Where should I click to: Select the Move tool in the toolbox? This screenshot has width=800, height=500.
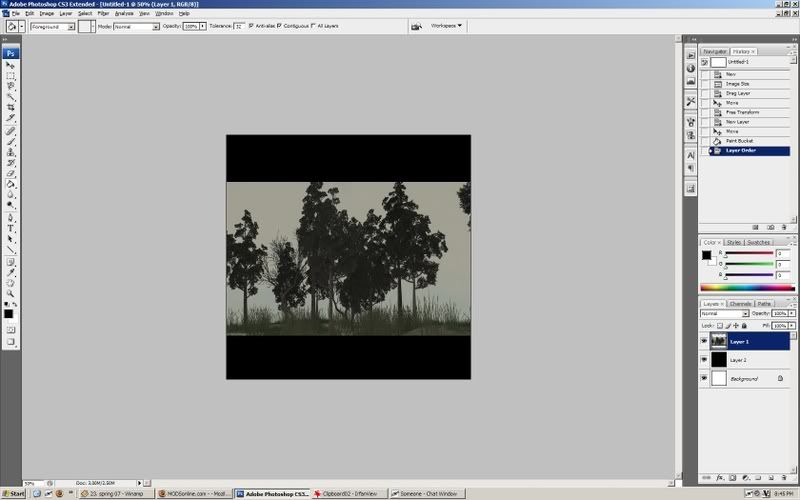[11, 65]
